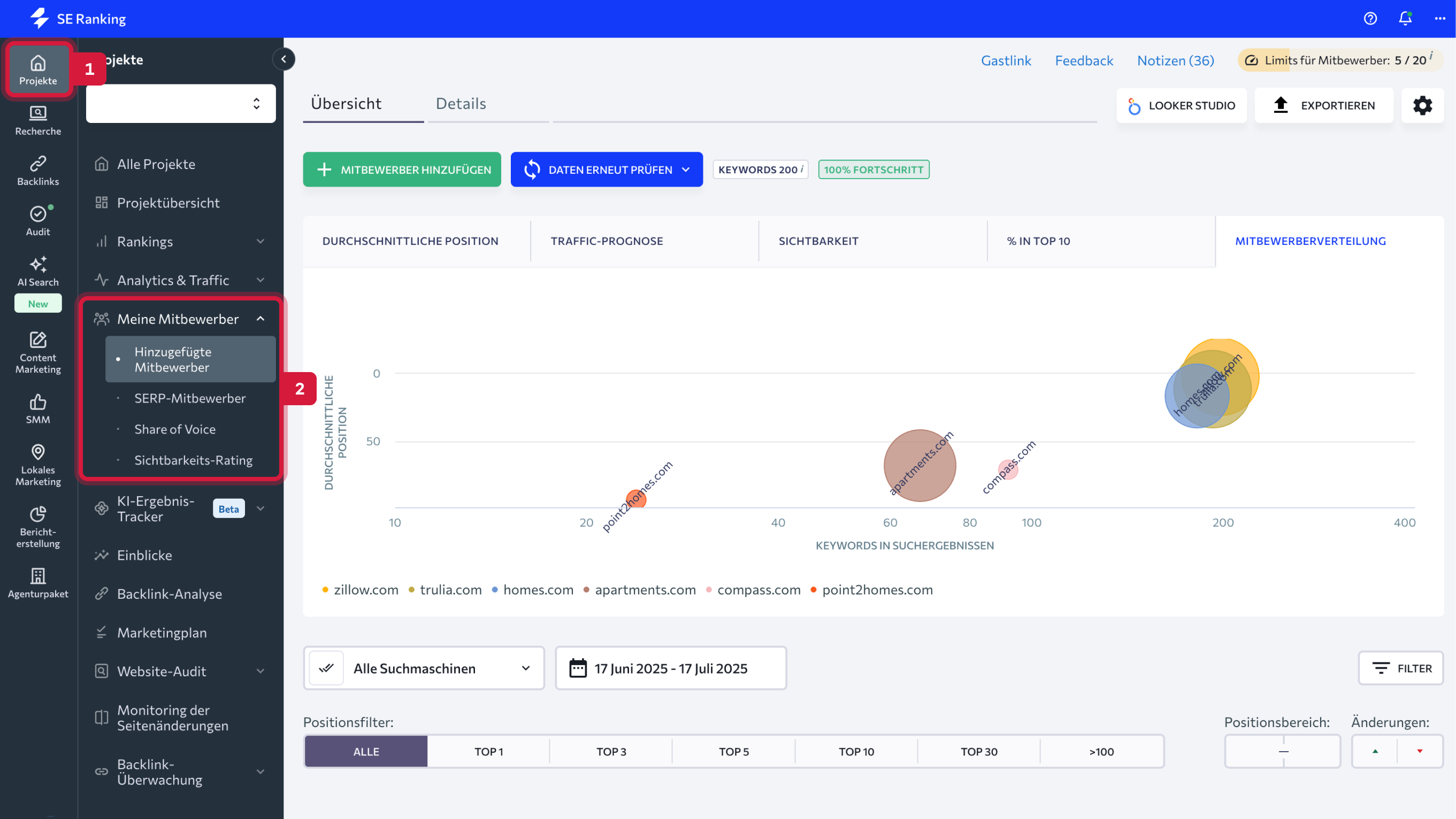Screen dimensions: 1456x819
Task: Switch to the Übersicht tab
Action: [x=346, y=103]
